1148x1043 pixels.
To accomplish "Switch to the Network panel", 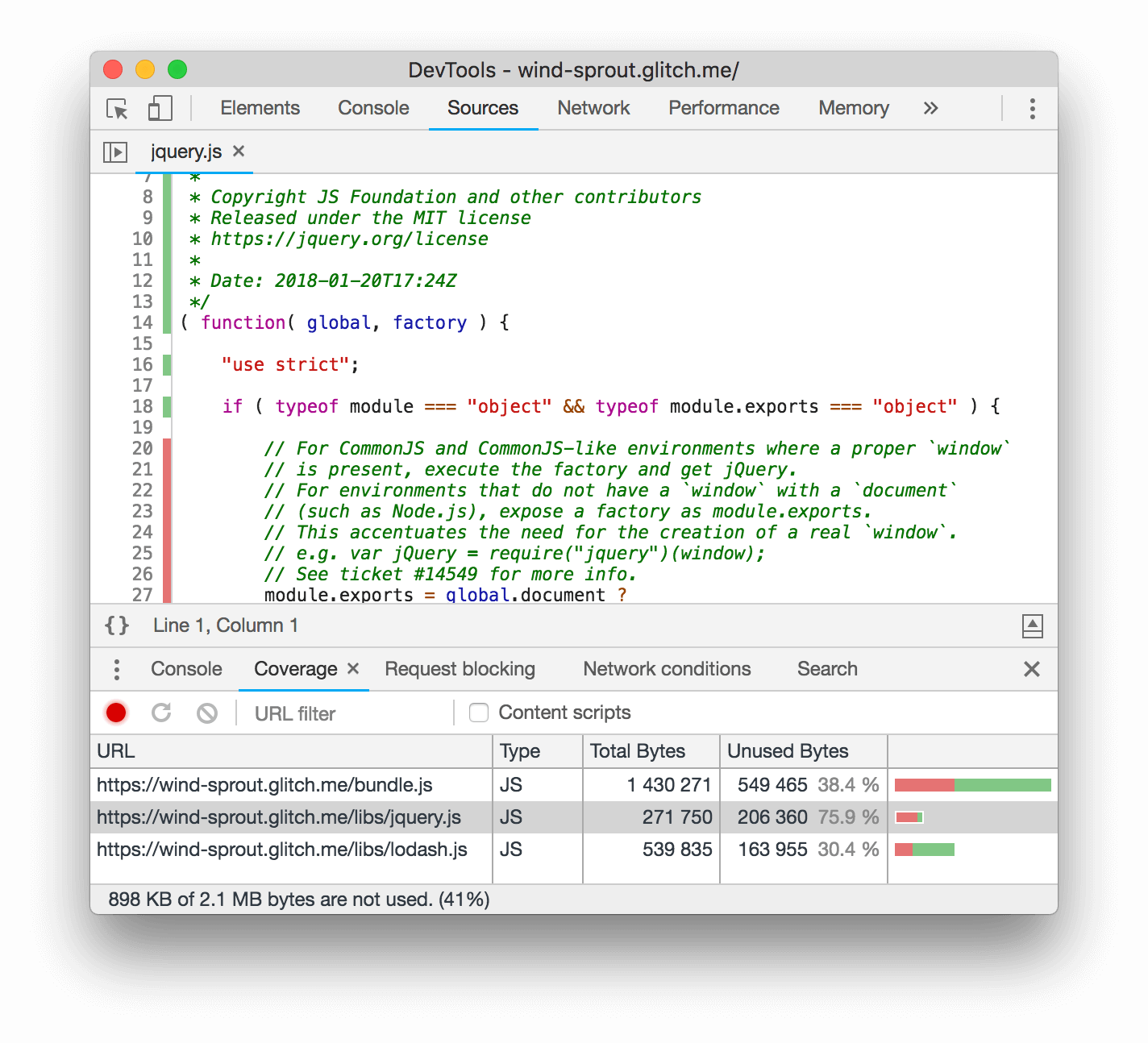I will point(593,108).
